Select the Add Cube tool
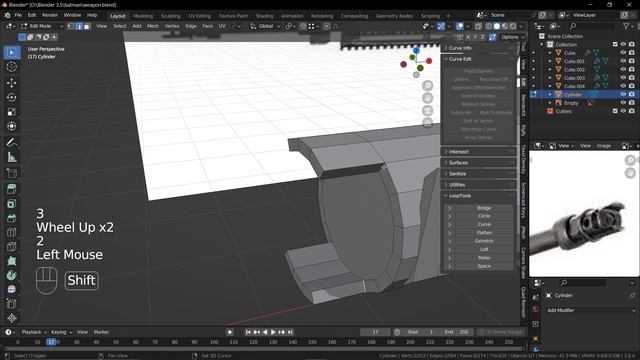This screenshot has height=360, width=640. click(11, 173)
